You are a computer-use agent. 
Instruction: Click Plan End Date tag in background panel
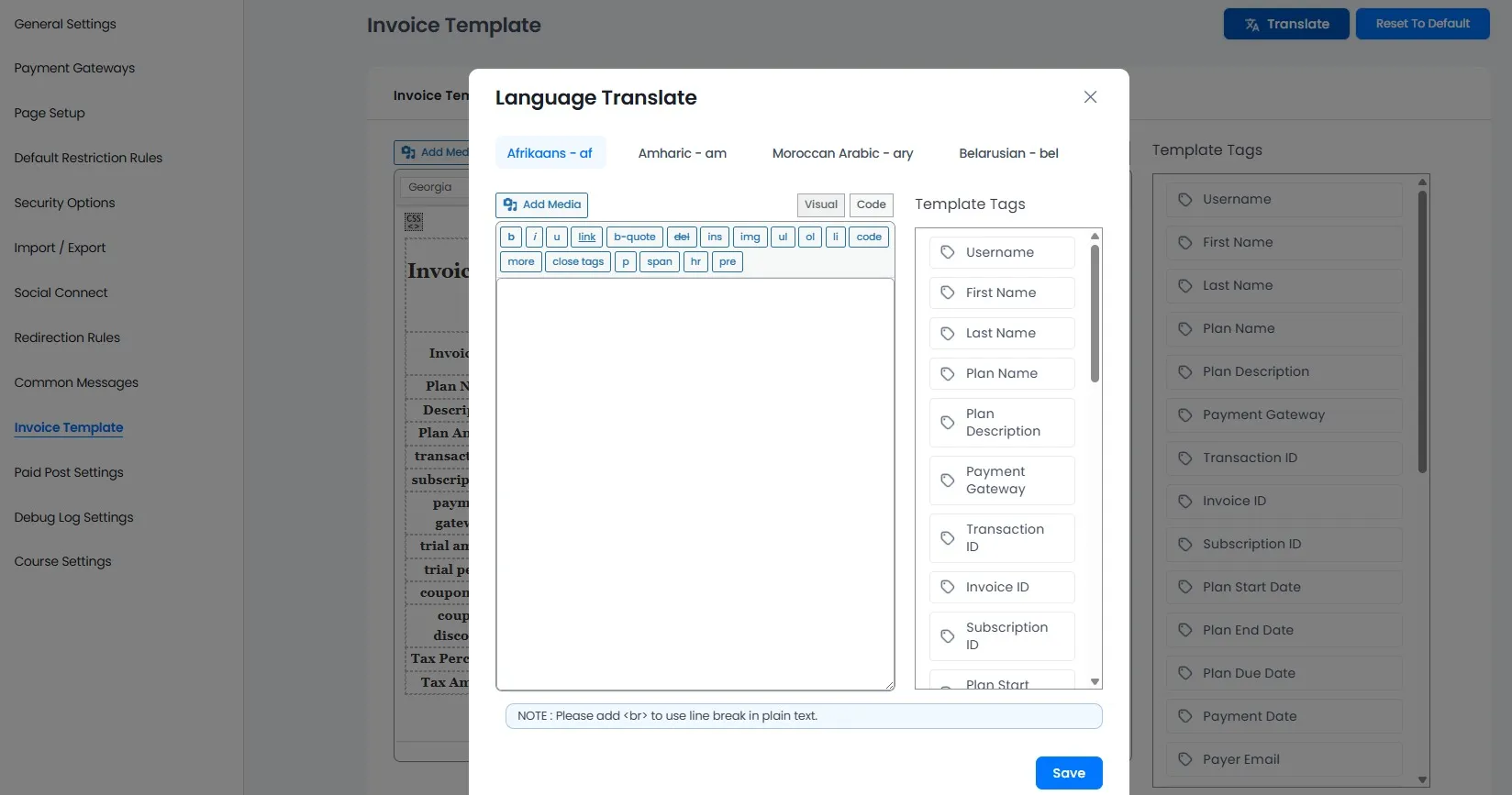coord(1284,630)
